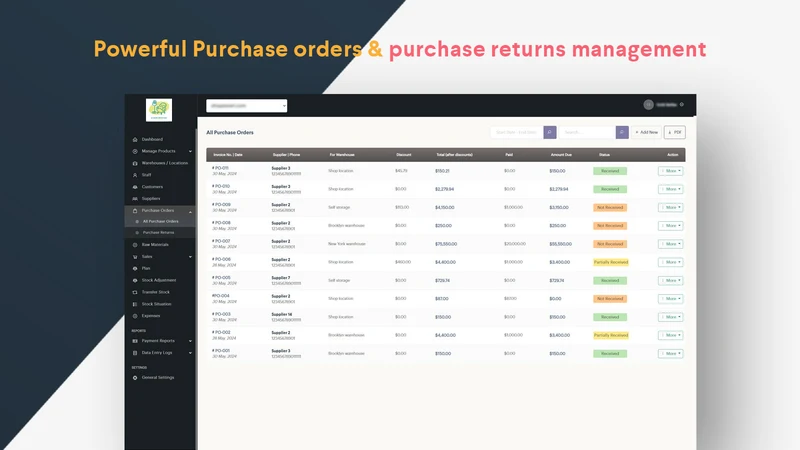Click the Add New button
Image resolution: width=800 pixels, height=450 pixels.
tap(646, 132)
